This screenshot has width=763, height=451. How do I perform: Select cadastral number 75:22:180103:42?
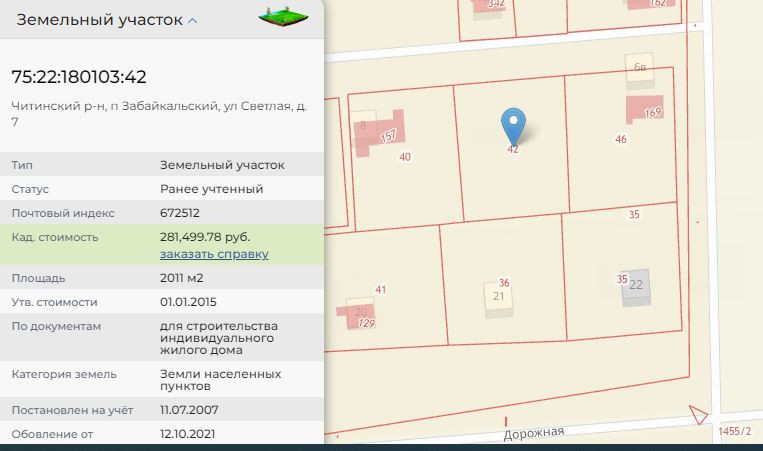coord(79,77)
